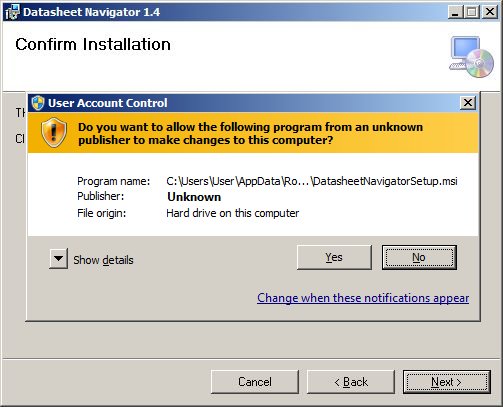Close the User Account Control dialog

pyautogui.click(x=468, y=103)
